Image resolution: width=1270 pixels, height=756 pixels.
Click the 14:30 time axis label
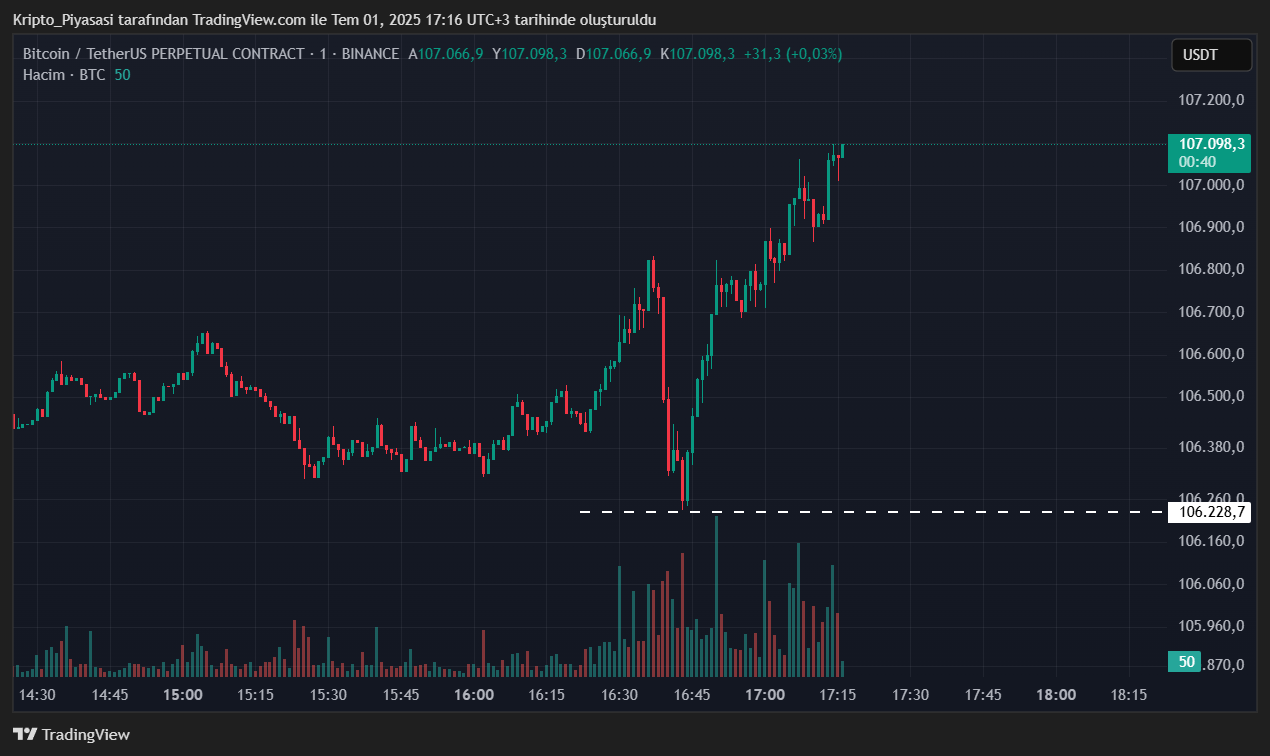37,695
